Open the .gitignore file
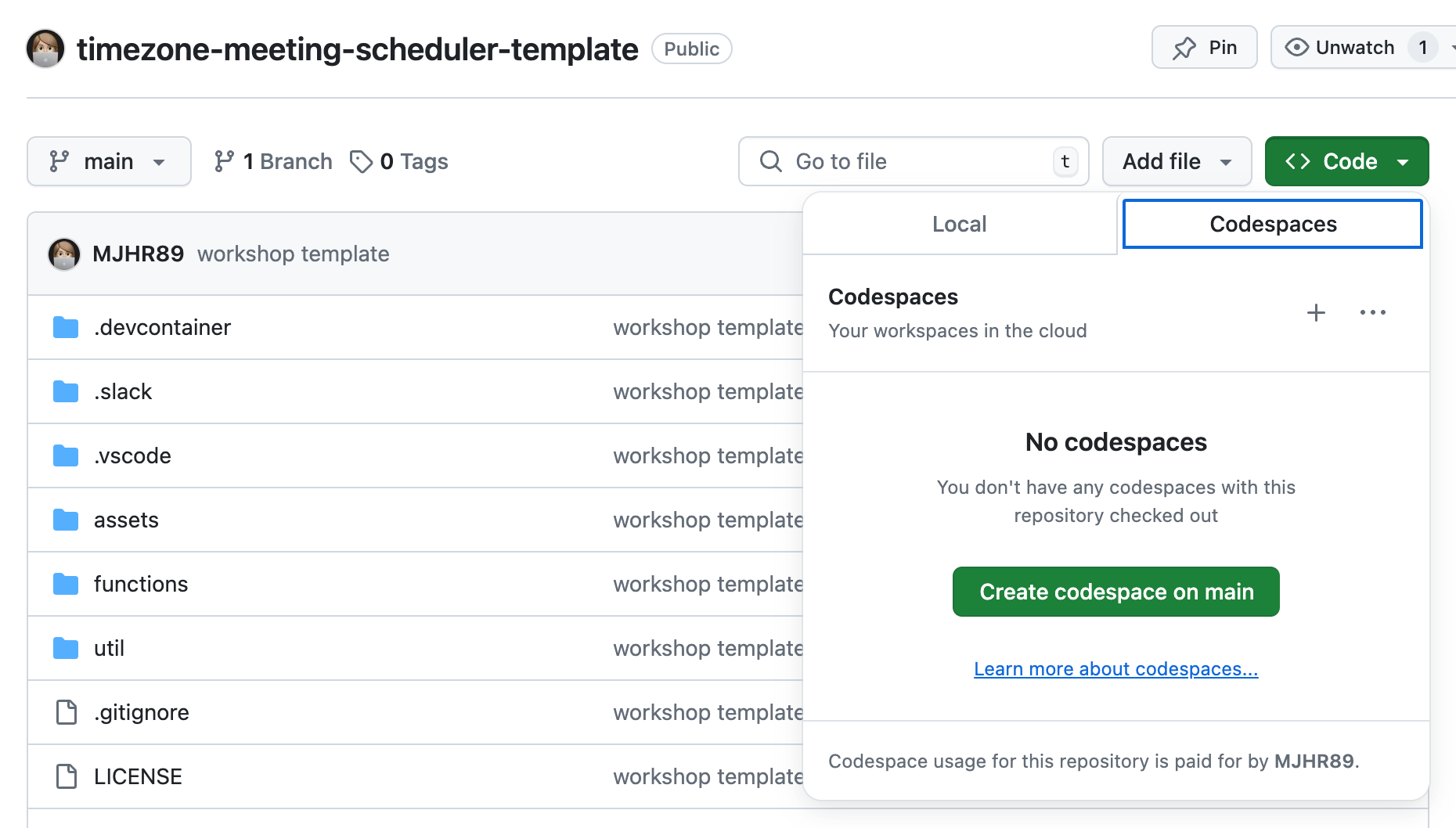Screen dimensions: 1456x828 pos(142,712)
